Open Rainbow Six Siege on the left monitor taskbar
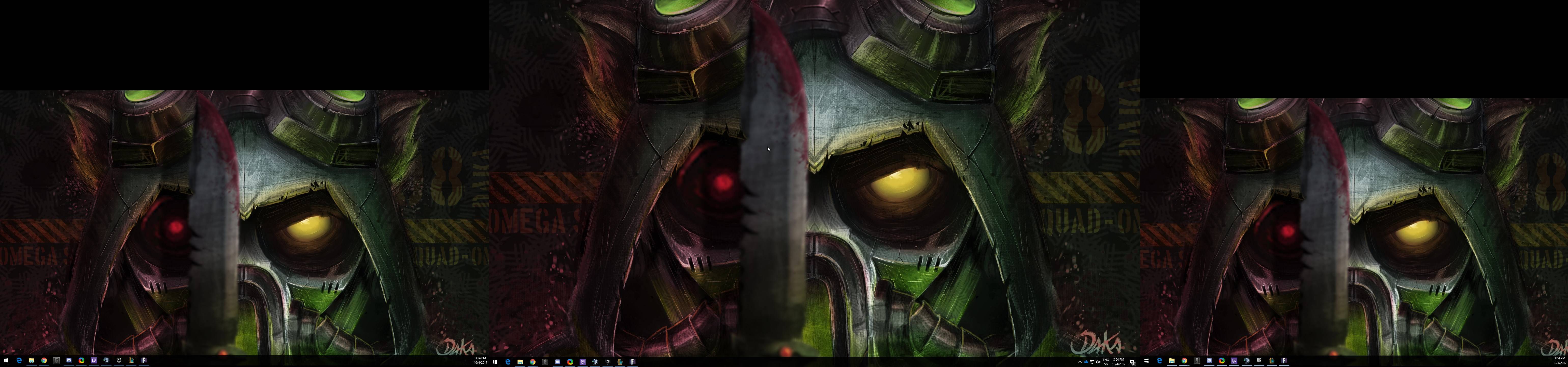Screen dimensions: 1568x367 click(57, 360)
